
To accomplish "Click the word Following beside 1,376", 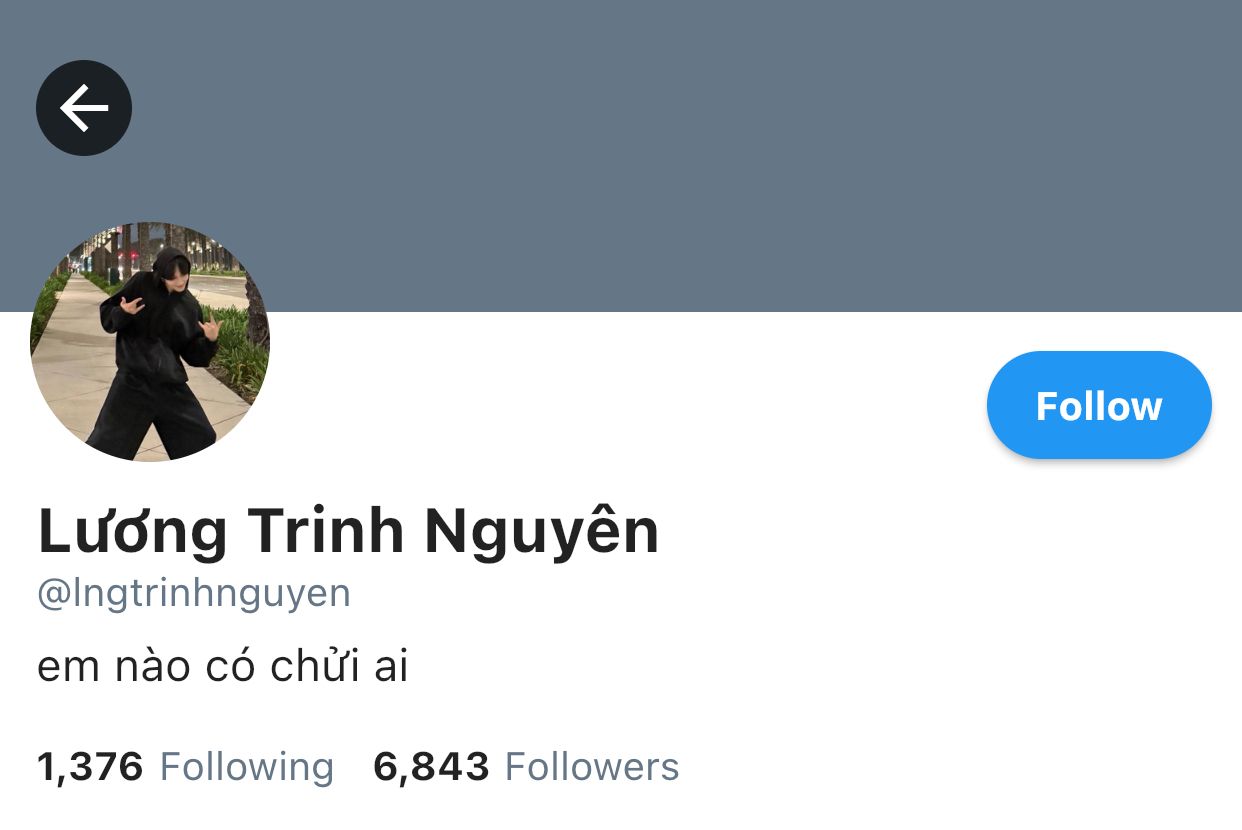I will 247,767.
